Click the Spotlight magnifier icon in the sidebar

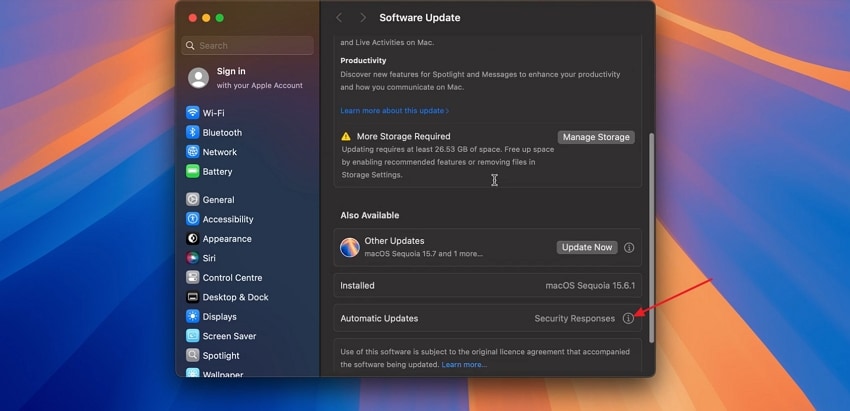pos(192,356)
